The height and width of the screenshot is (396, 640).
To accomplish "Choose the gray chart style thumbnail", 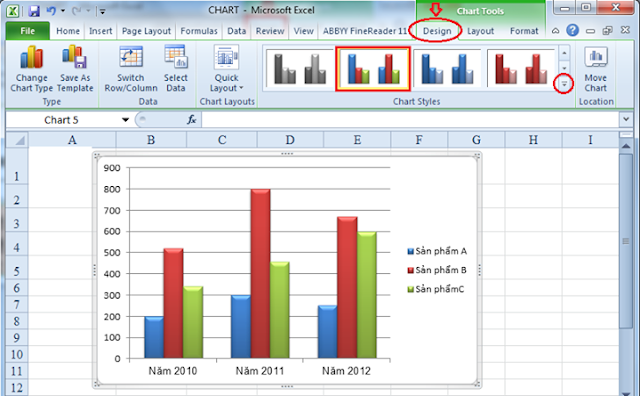I will (x=299, y=69).
